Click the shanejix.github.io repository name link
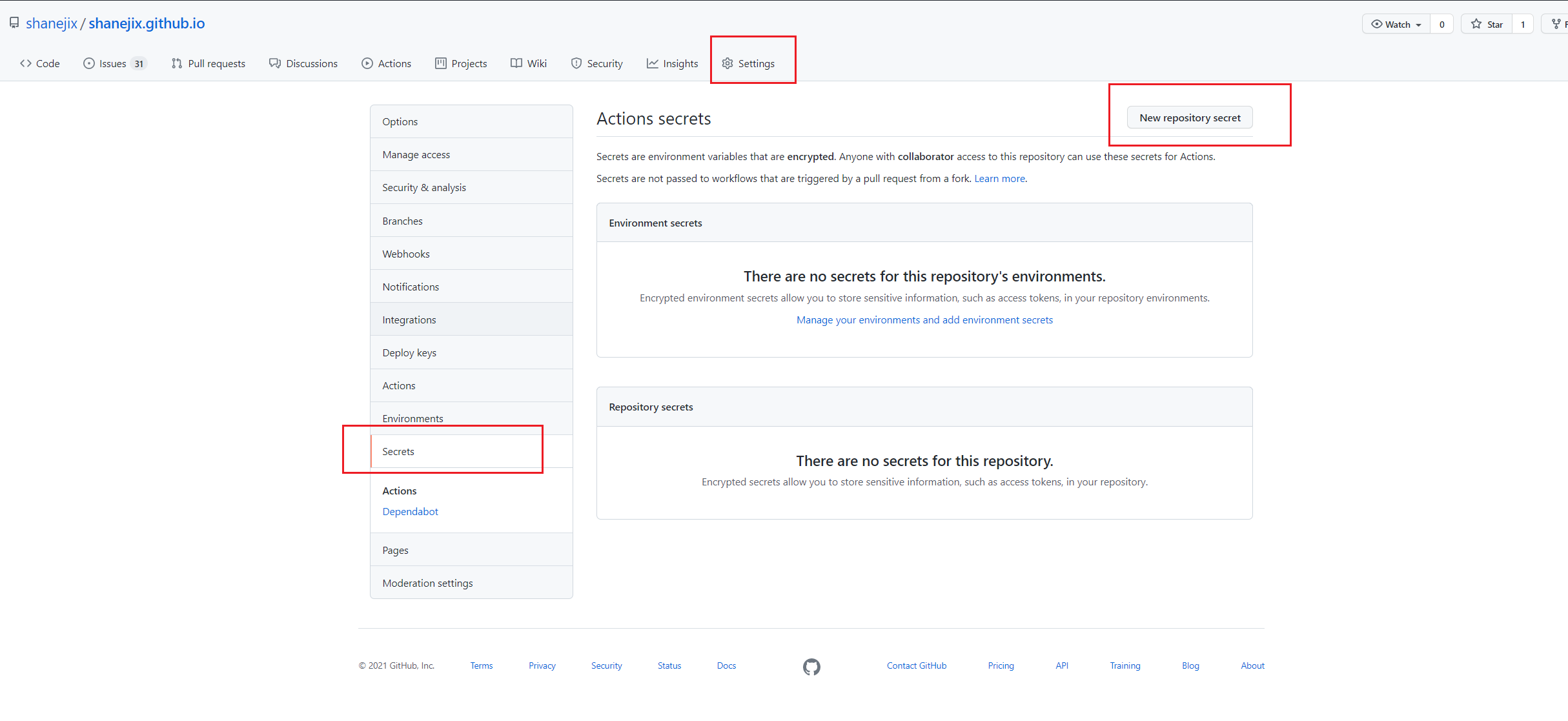The width and height of the screenshot is (1568, 721). click(147, 23)
